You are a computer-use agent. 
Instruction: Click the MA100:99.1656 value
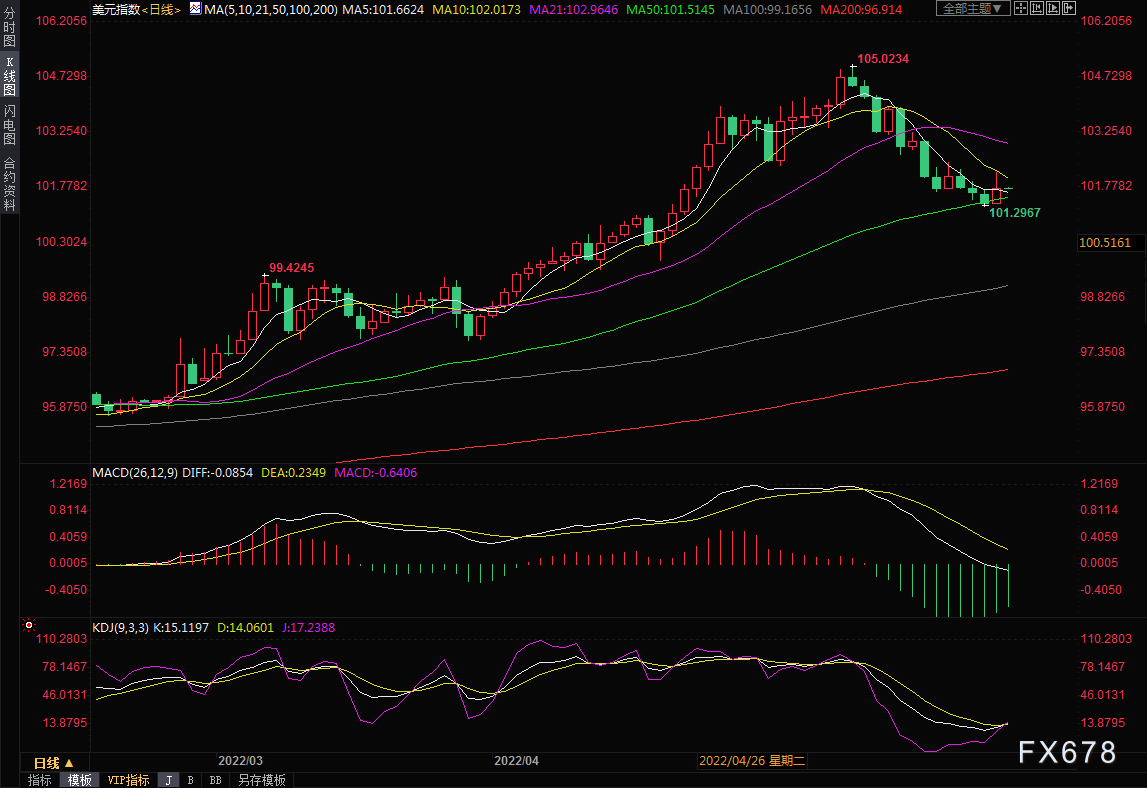[x=767, y=10]
